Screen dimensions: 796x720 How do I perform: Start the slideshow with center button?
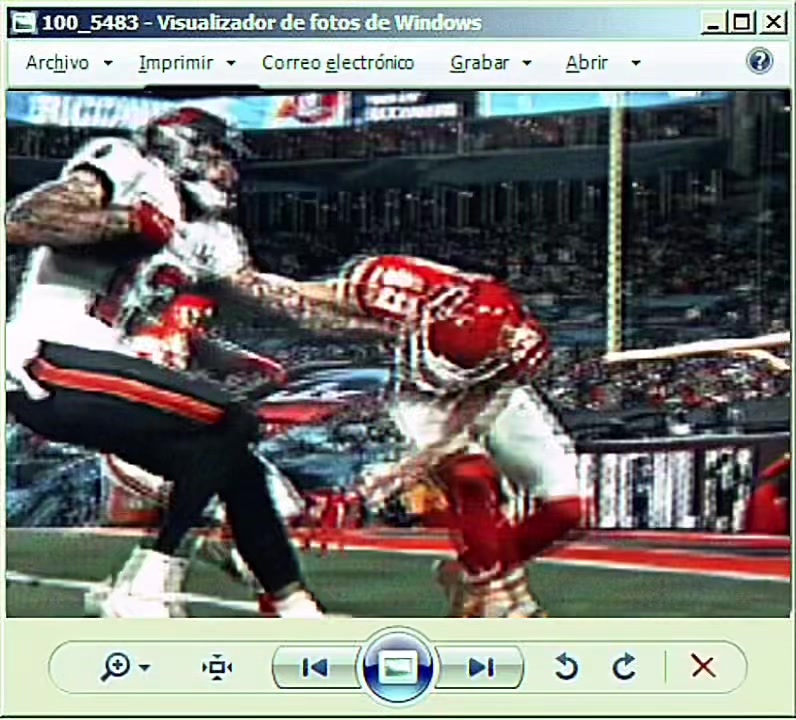397,667
